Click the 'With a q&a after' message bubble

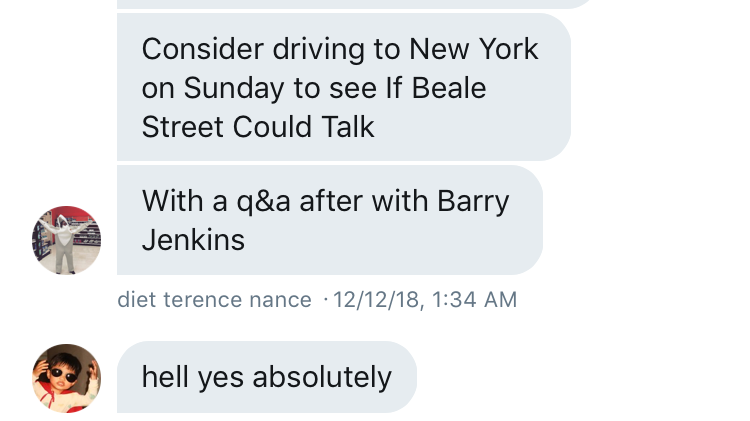(x=329, y=220)
